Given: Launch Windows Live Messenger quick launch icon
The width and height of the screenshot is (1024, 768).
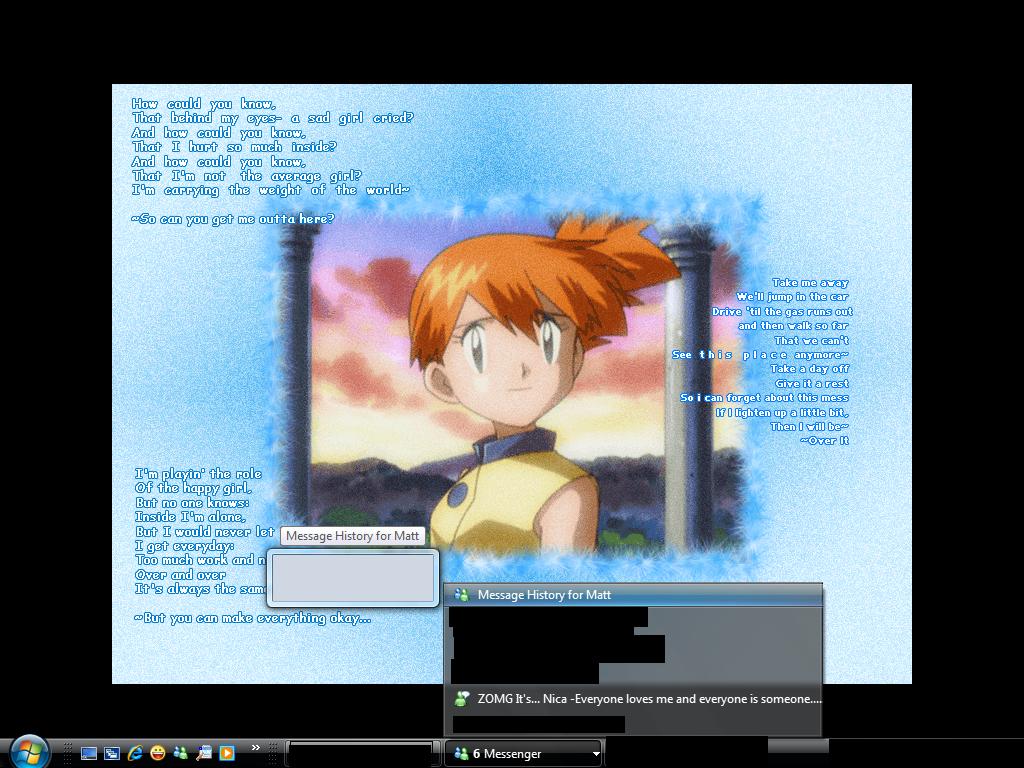Looking at the screenshot, I should (181, 753).
